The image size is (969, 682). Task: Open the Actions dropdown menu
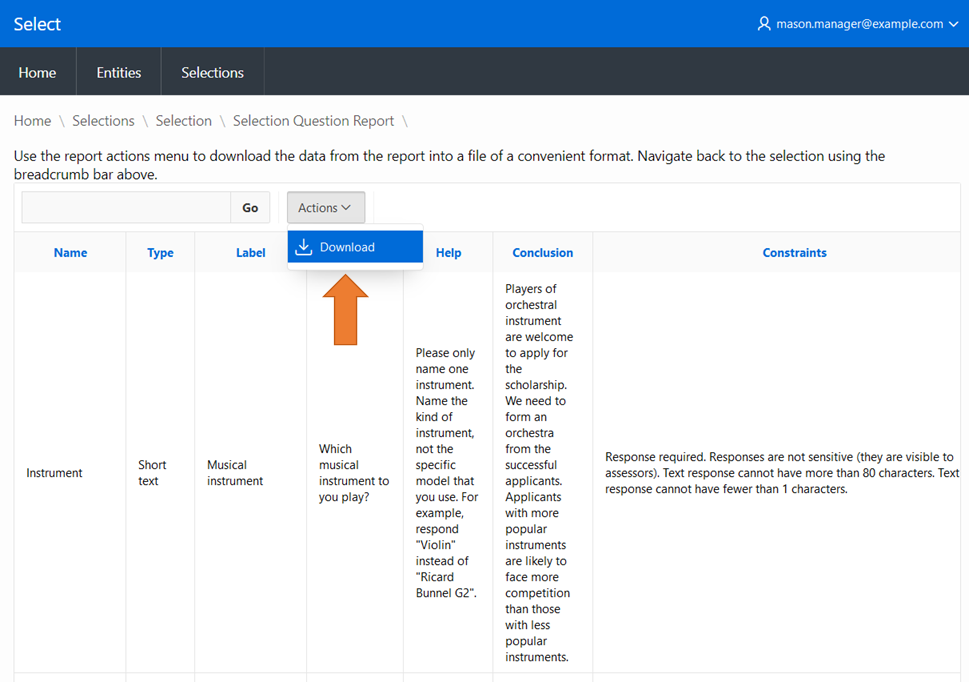tap(325, 208)
